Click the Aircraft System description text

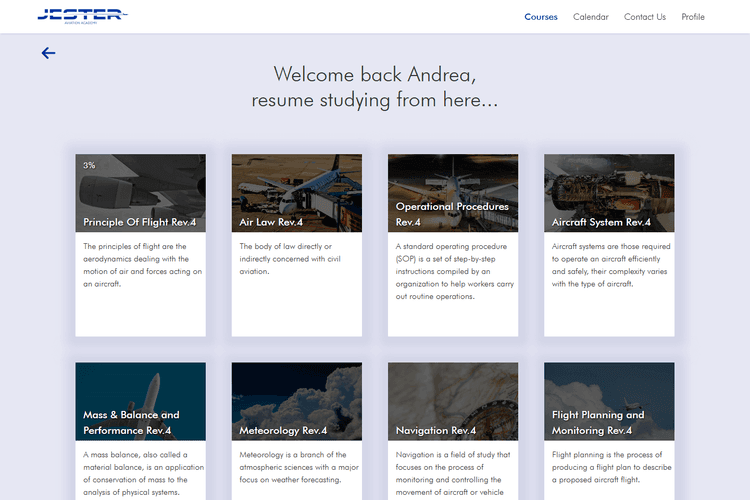[x=608, y=265]
